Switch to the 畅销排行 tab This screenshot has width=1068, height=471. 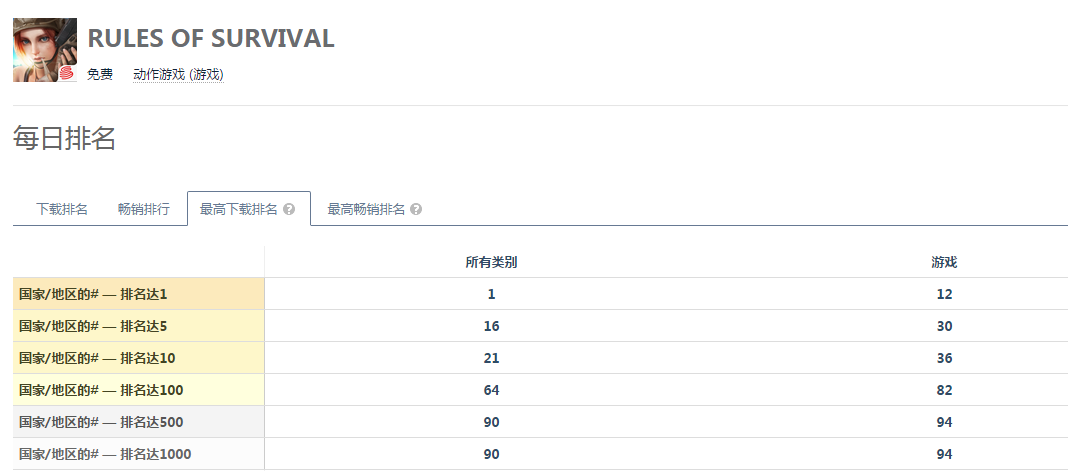point(144,210)
